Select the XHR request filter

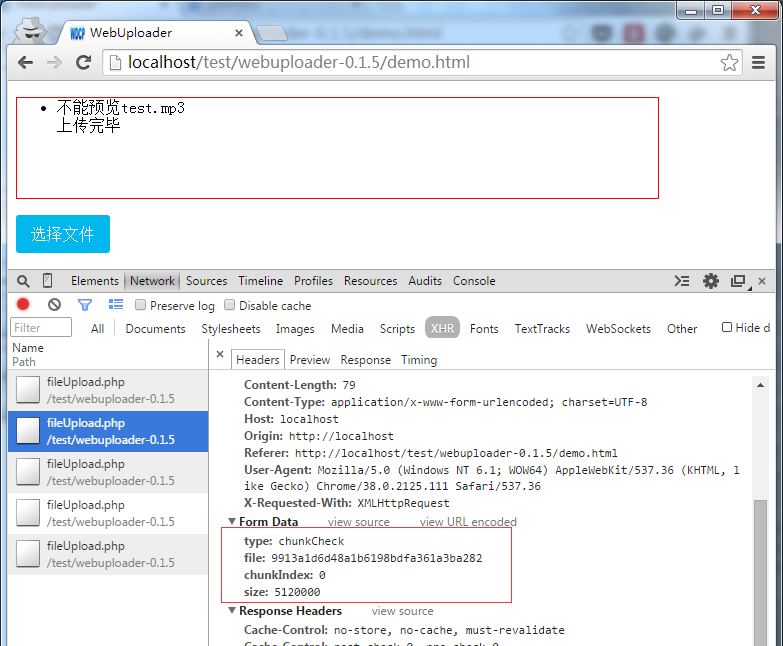(442, 328)
